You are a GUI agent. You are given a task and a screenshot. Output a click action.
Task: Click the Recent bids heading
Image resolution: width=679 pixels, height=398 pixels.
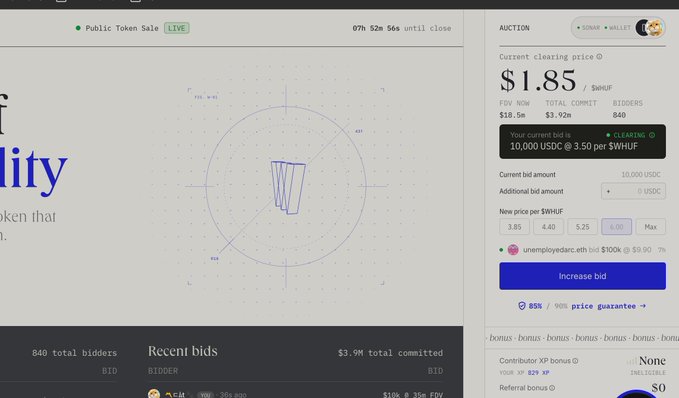click(183, 351)
